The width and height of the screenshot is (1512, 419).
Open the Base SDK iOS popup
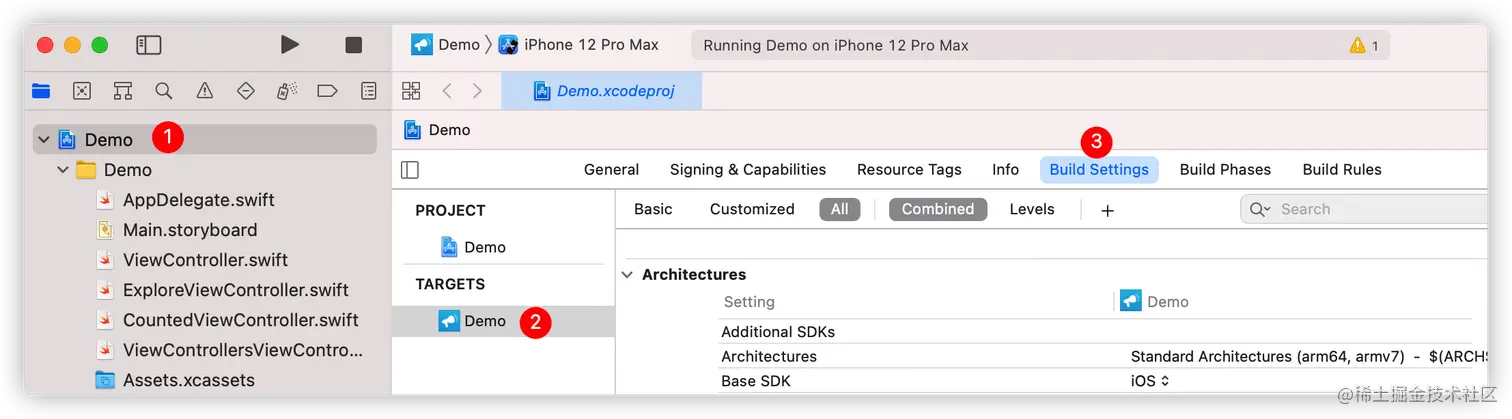click(1150, 381)
